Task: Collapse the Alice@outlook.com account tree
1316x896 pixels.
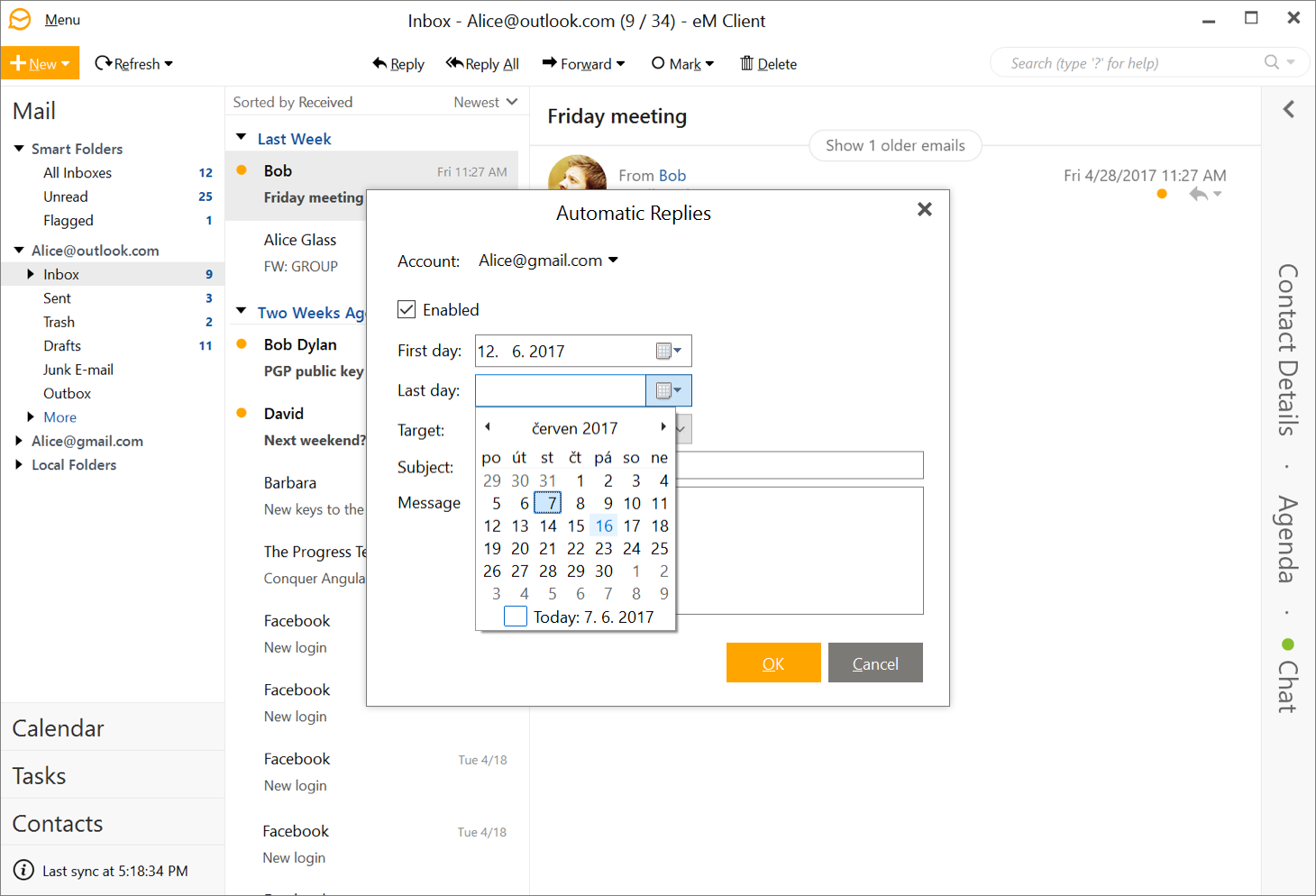Action: pos(19,251)
